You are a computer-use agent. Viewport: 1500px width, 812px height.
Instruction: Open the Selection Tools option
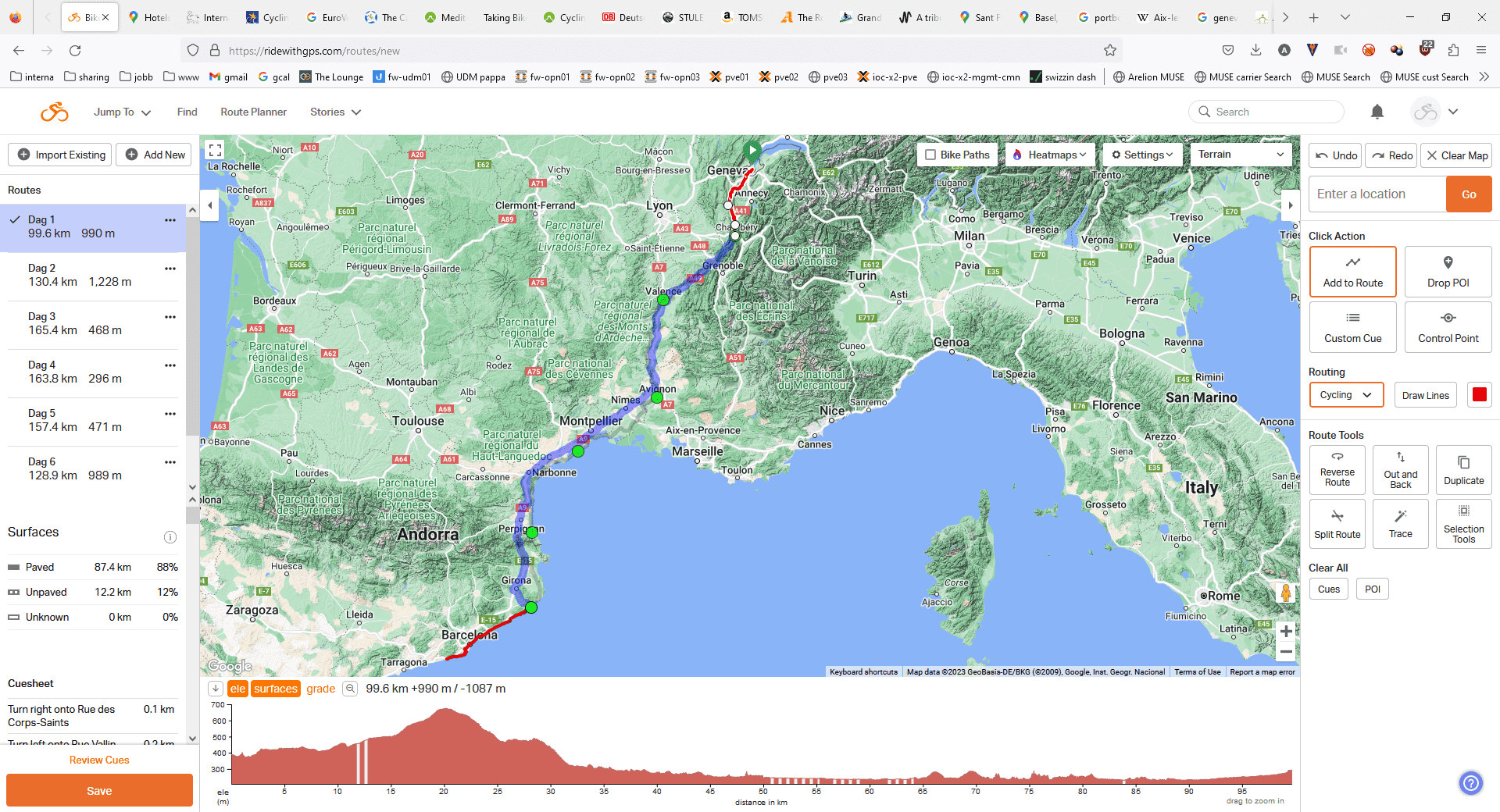coord(1463,524)
